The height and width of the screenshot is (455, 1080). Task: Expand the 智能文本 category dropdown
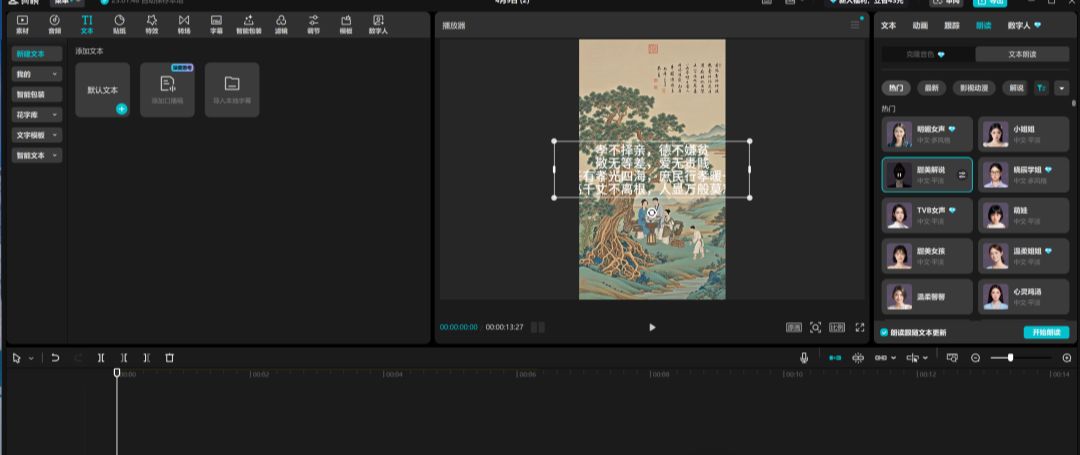coord(37,156)
